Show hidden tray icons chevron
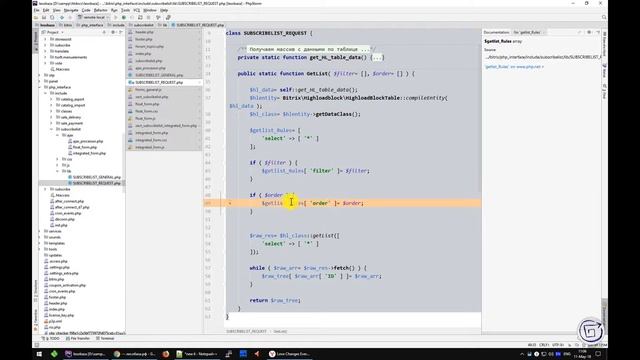This screenshot has width=640, height=360. point(522,354)
